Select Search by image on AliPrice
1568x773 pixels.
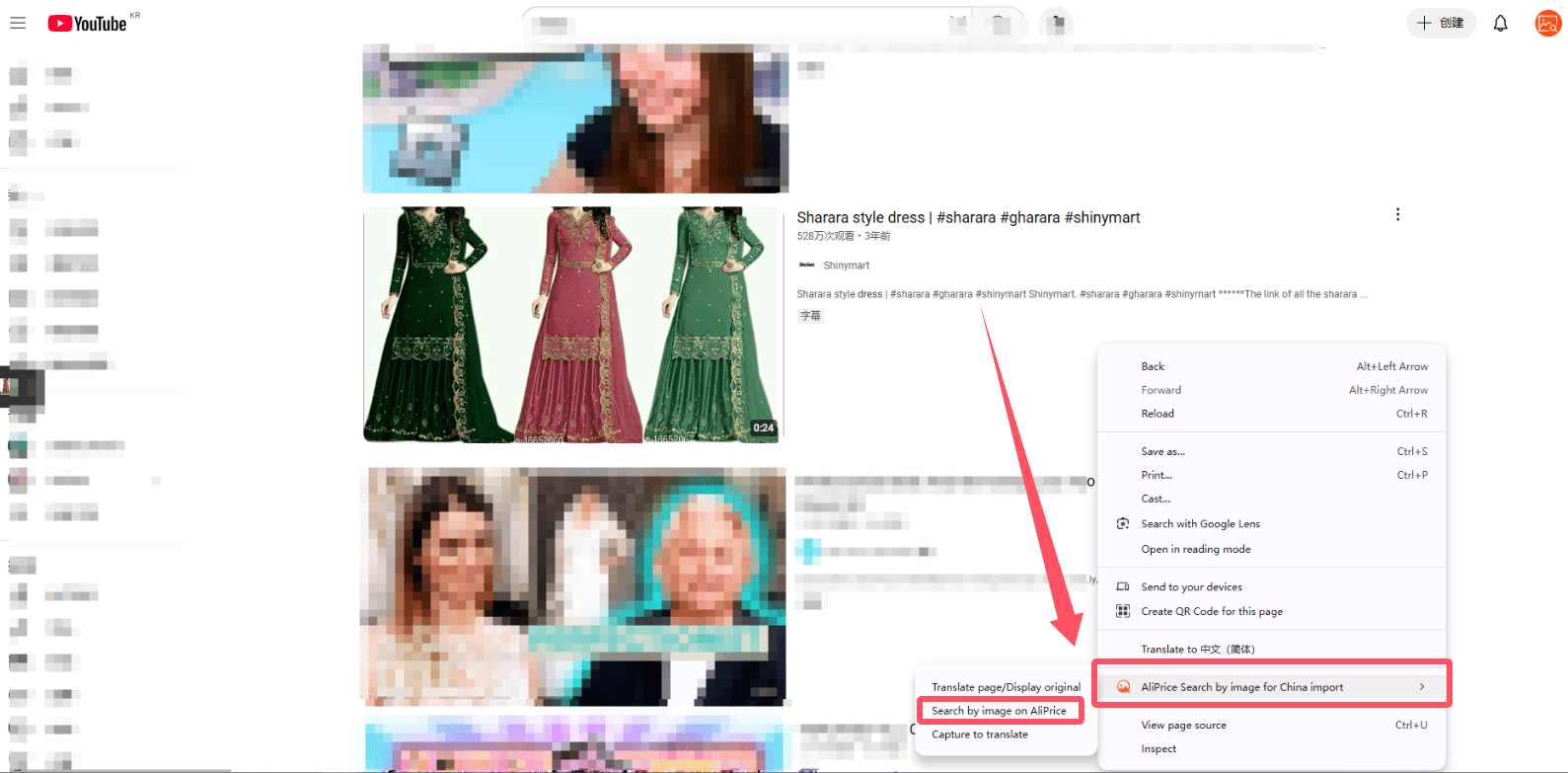1000,711
